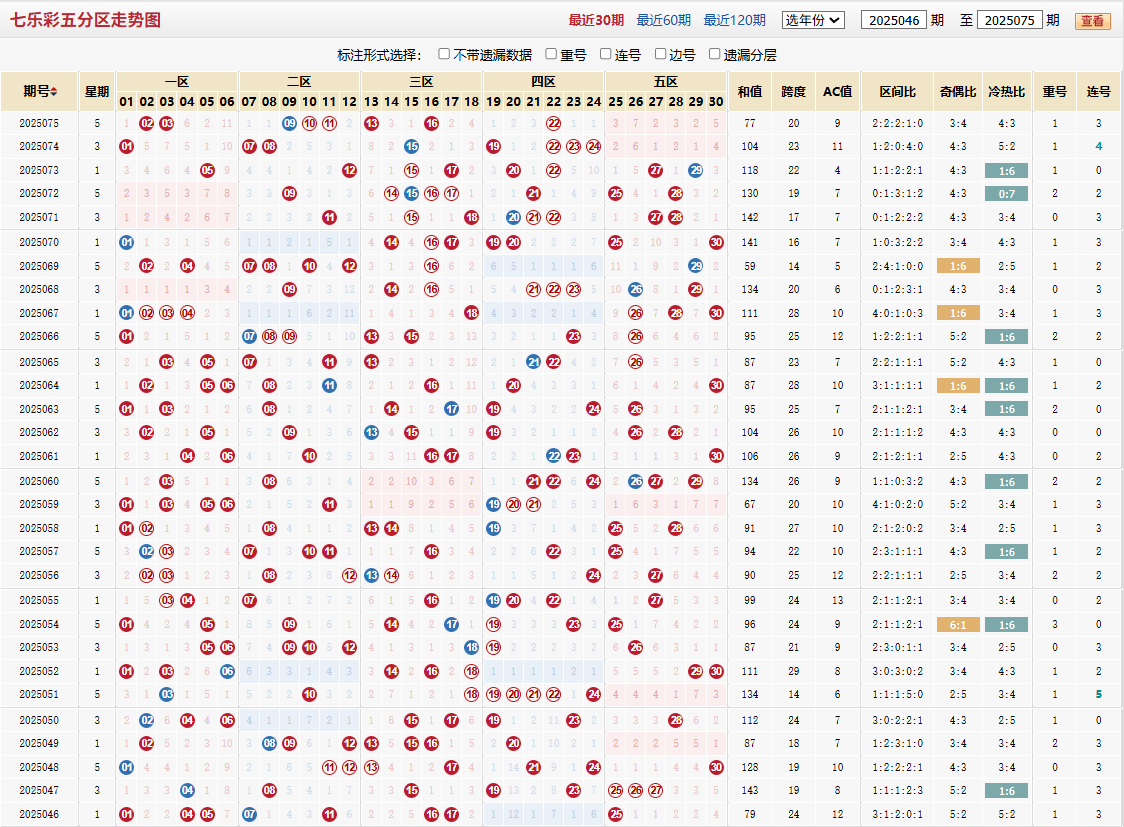Click the orange 1:6 cell in row 2025069
This screenshot has height=827, width=1124.
(x=958, y=267)
